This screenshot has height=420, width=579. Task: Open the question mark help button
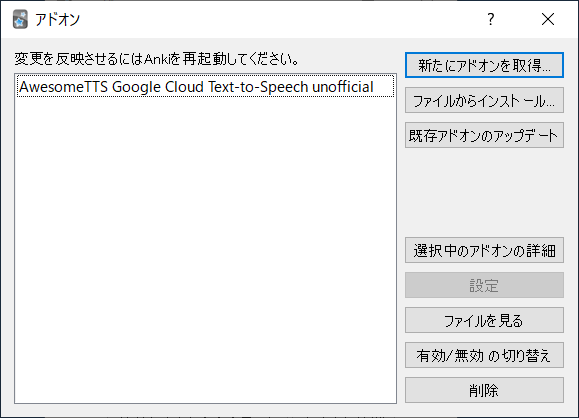coord(490,19)
